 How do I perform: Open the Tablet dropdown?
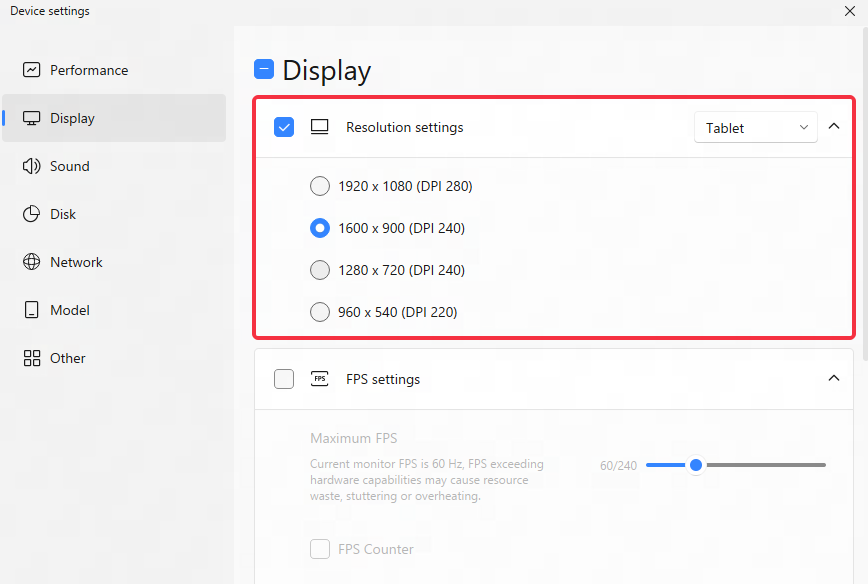pyautogui.click(x=756, y=128)
